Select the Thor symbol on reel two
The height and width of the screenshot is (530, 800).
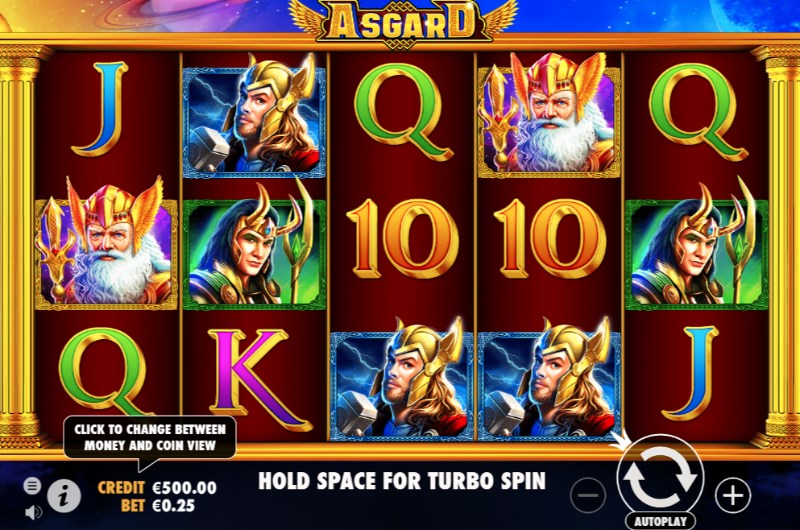point(254,115)
